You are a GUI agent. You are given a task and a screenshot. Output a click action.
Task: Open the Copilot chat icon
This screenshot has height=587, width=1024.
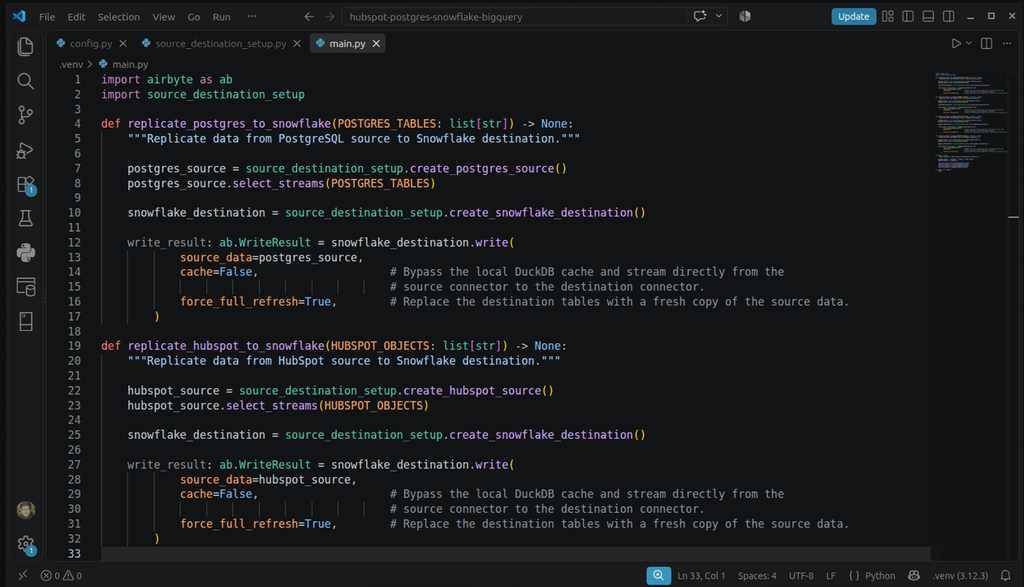[x=700, y=16]
